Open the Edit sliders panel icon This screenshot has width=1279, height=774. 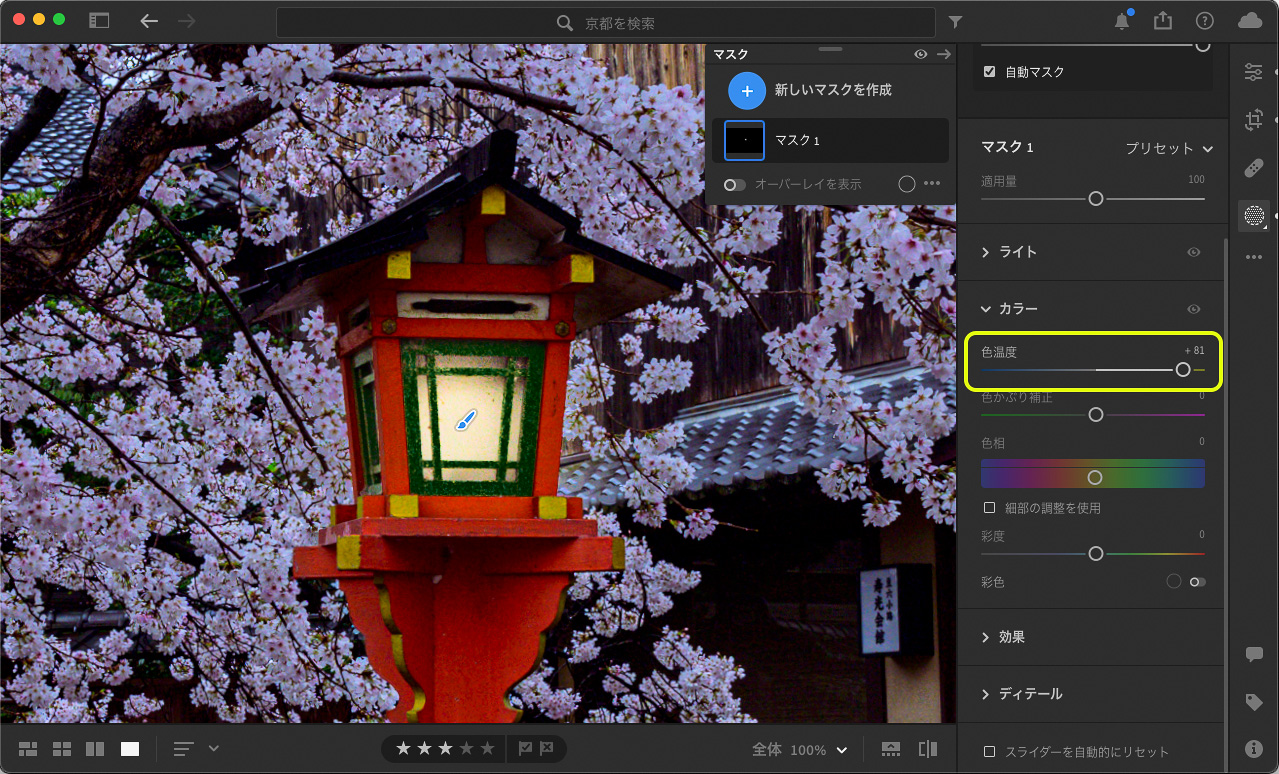click(x=1253, y=72)
